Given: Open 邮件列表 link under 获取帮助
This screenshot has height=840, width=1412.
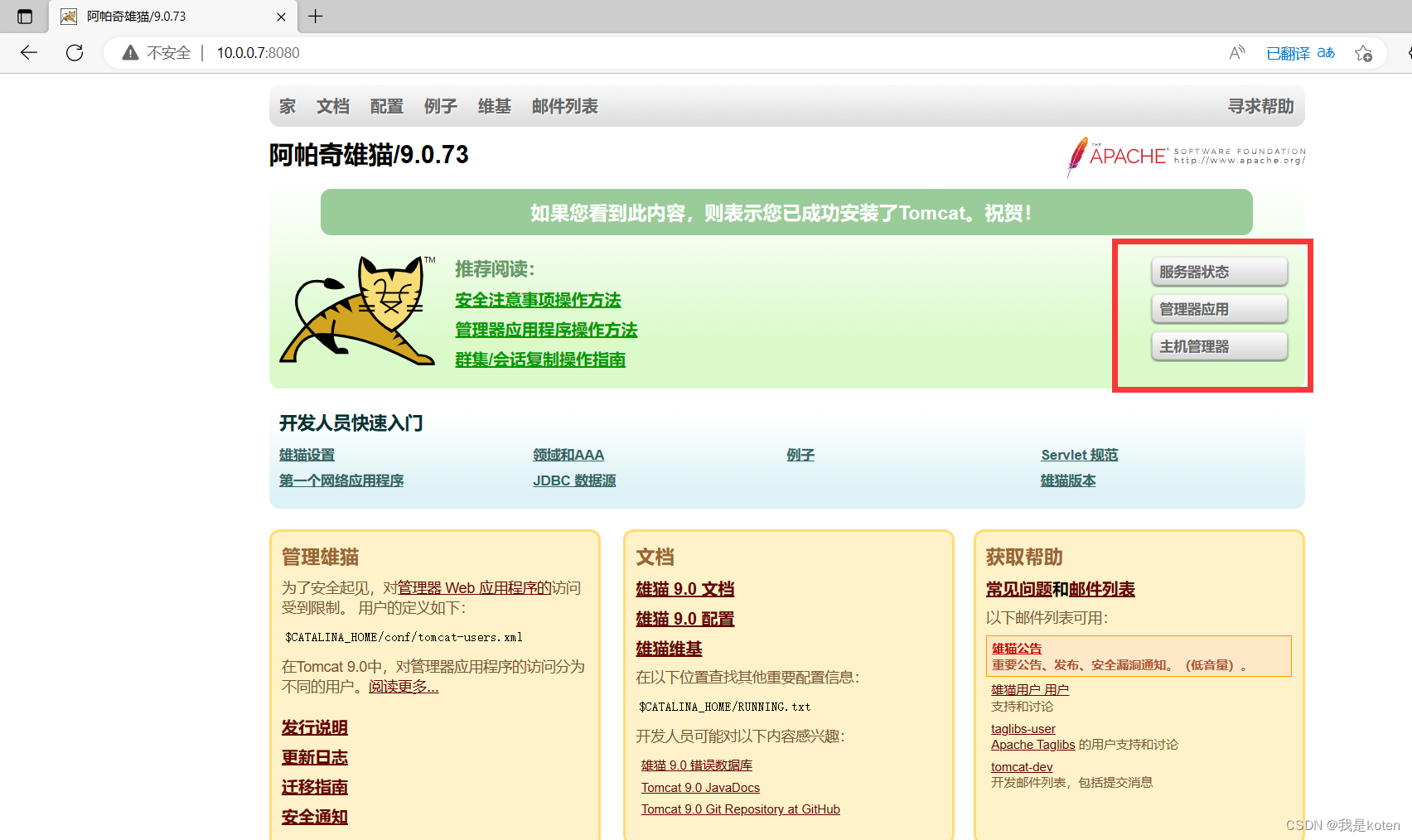Looking at the screenshot, I should coord(1102,589).
